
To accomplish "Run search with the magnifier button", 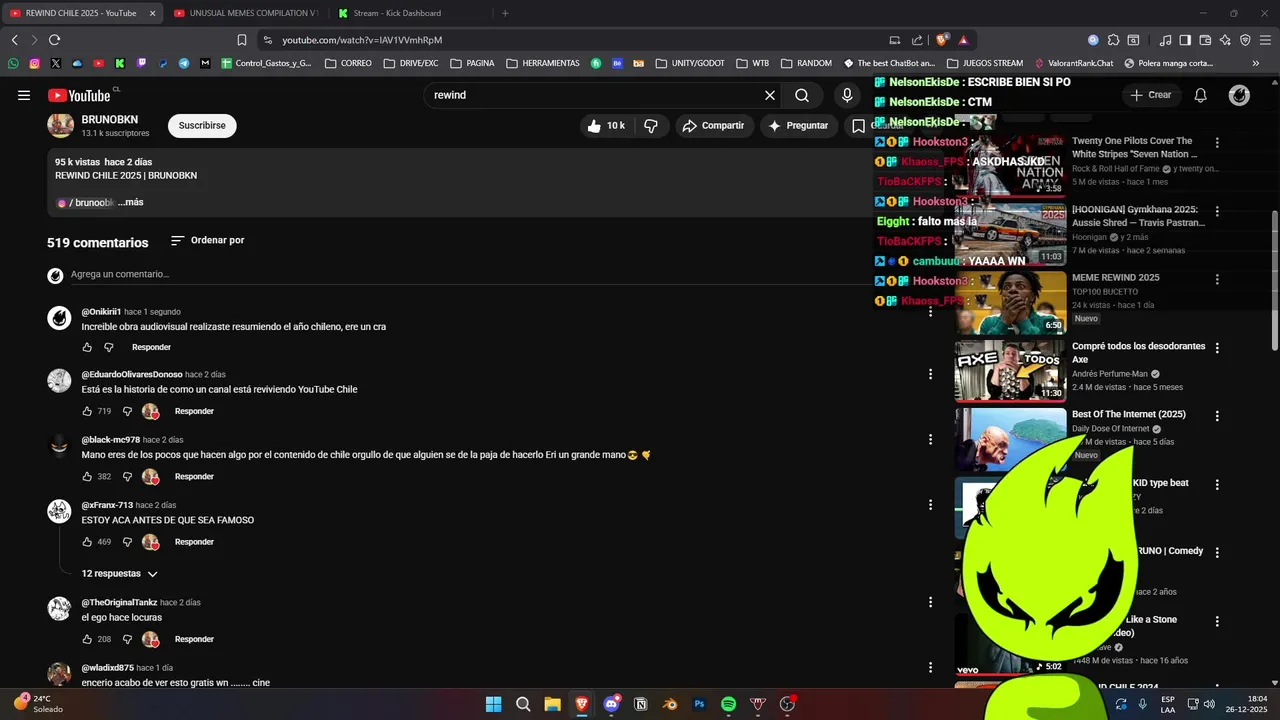I will [x=802, y=95].
